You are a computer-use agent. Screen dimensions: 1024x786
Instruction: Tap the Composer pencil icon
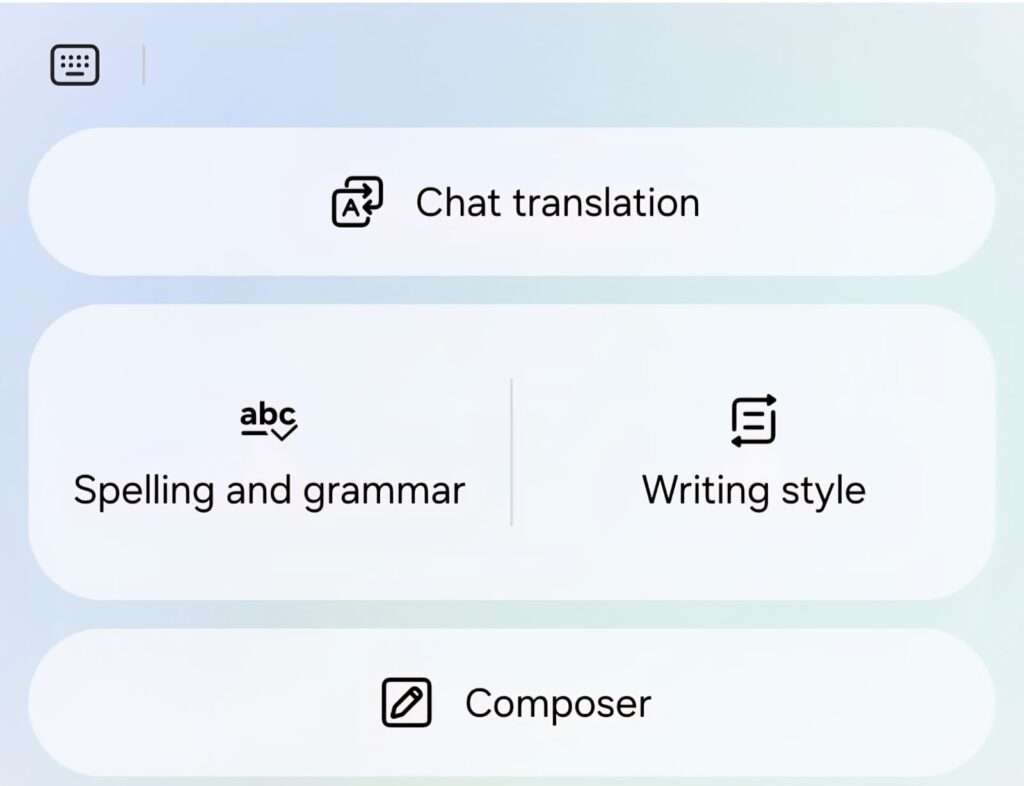(x=407, y=703)
